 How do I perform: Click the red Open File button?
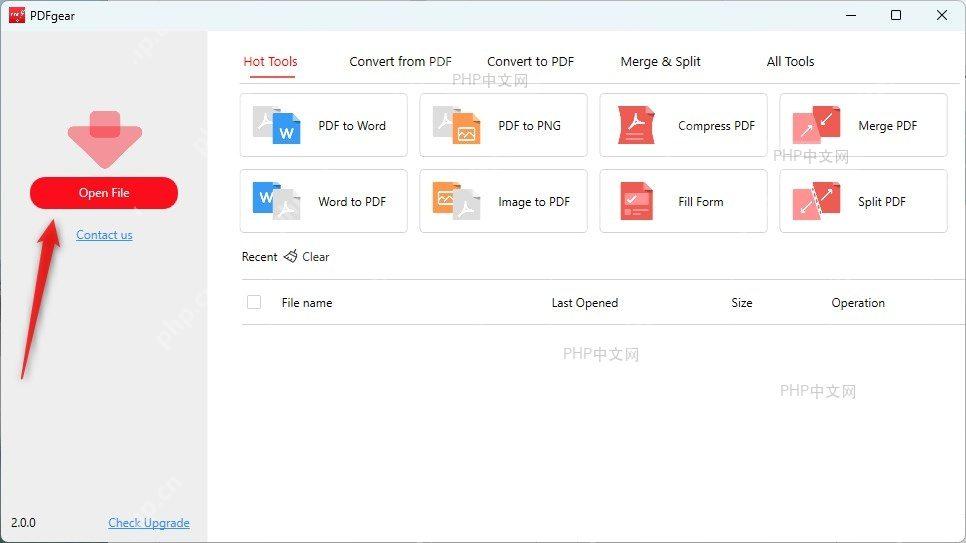tap(104, 193)
